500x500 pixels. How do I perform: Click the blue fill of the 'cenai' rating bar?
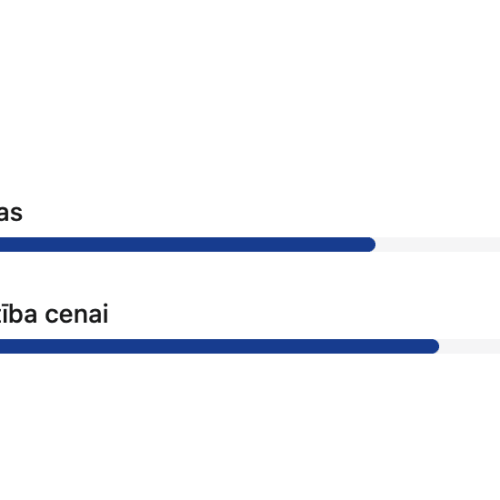(x=219, y=346)
